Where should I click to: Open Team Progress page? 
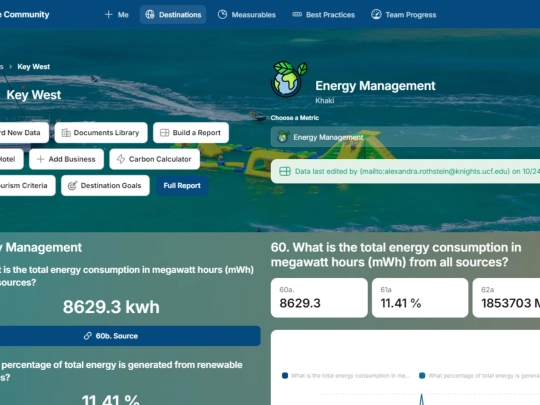404,14
